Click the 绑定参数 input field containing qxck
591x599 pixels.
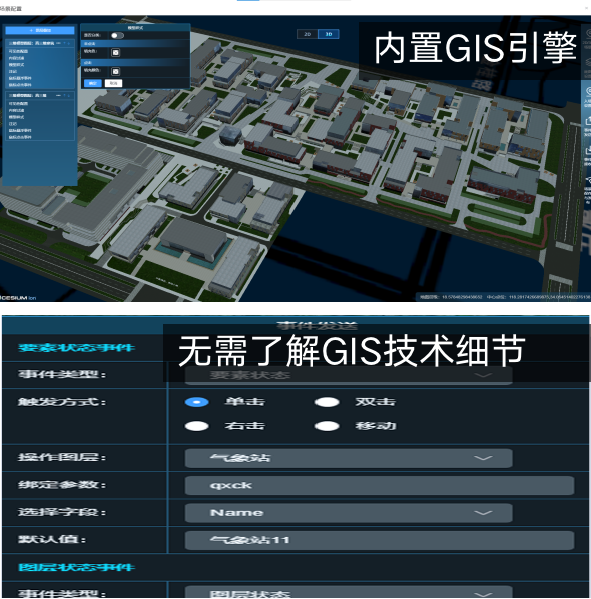tap(379, 486)
